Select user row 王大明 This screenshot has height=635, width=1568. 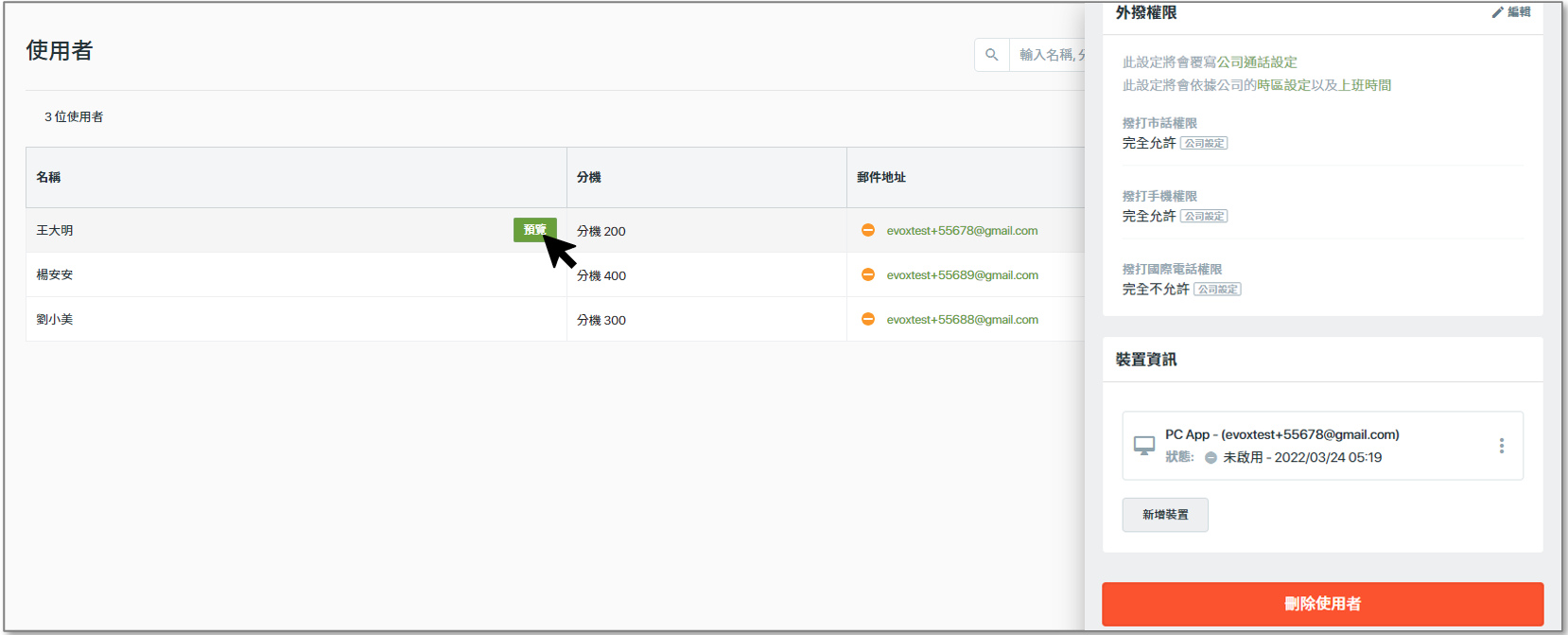(x=555, y=230)
